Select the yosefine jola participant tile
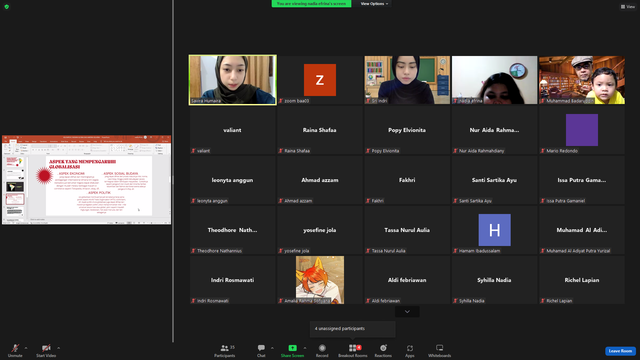This screenshot has height=360, width=640. (320, 230)
